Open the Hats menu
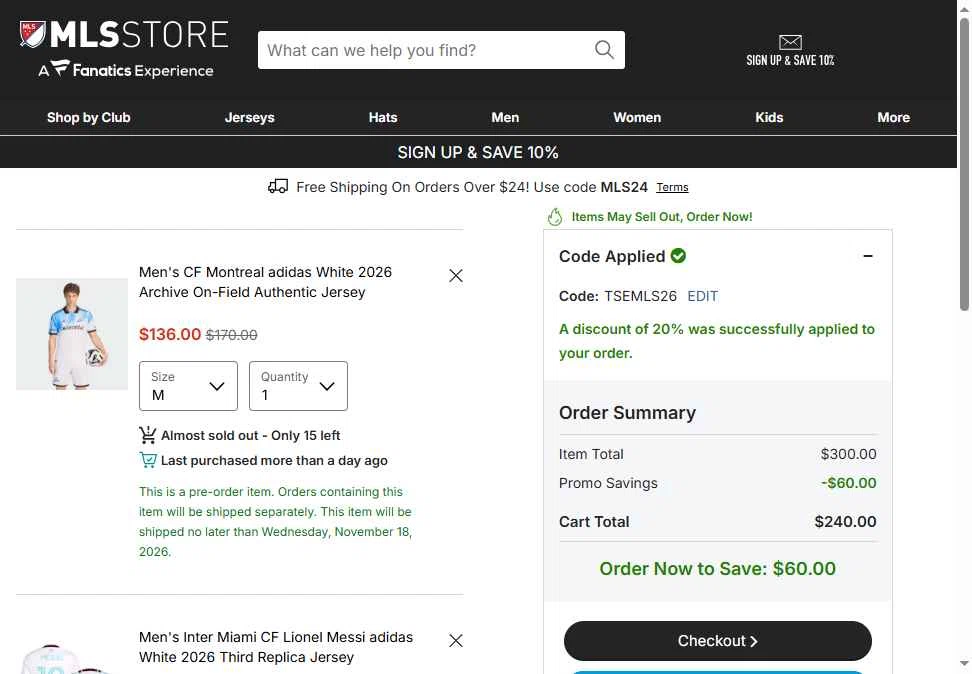Screen dimensions: 972x674 tap(383, 117)
